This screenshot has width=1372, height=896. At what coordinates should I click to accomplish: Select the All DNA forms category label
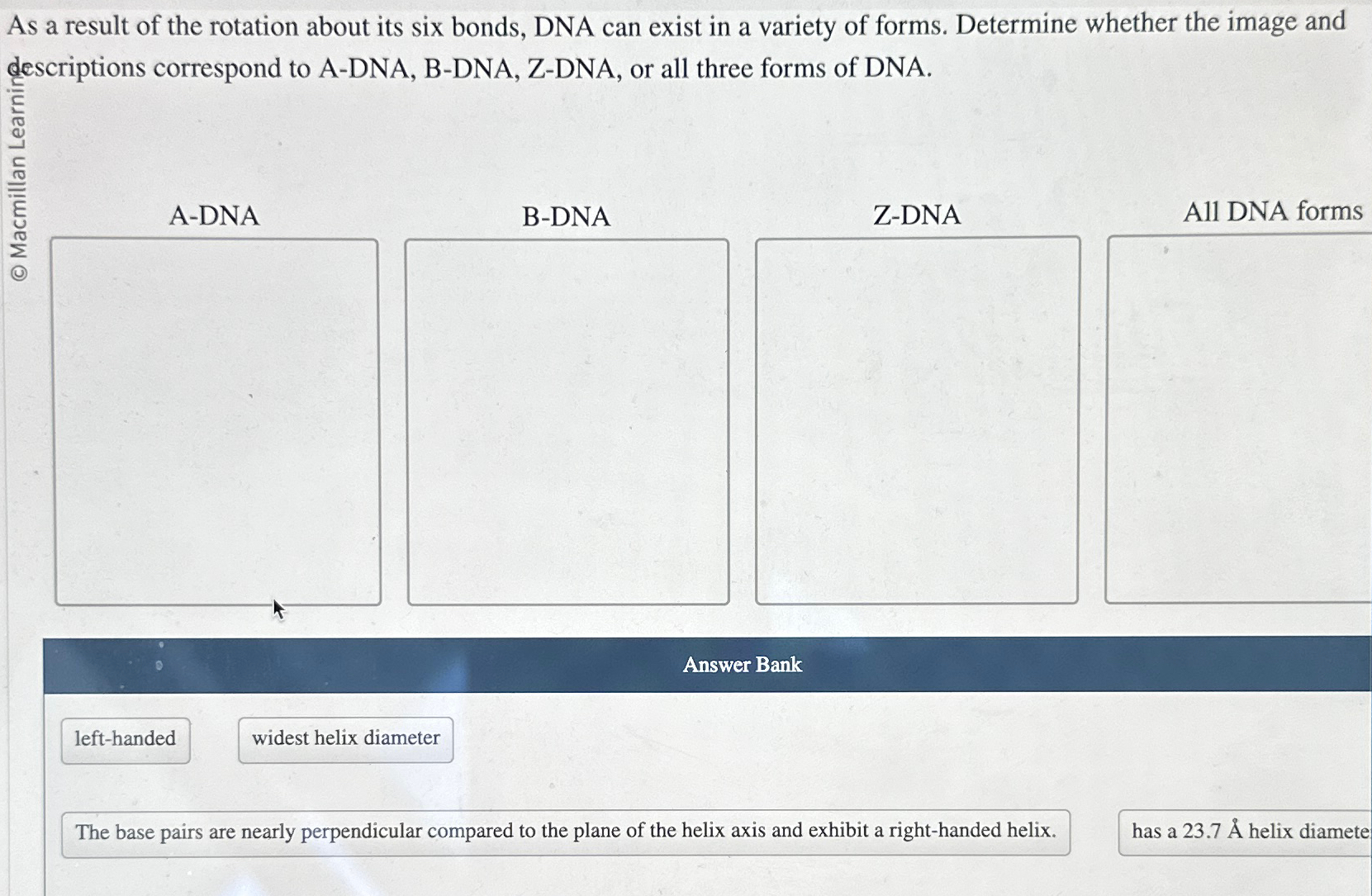(x=1273, y=211)
